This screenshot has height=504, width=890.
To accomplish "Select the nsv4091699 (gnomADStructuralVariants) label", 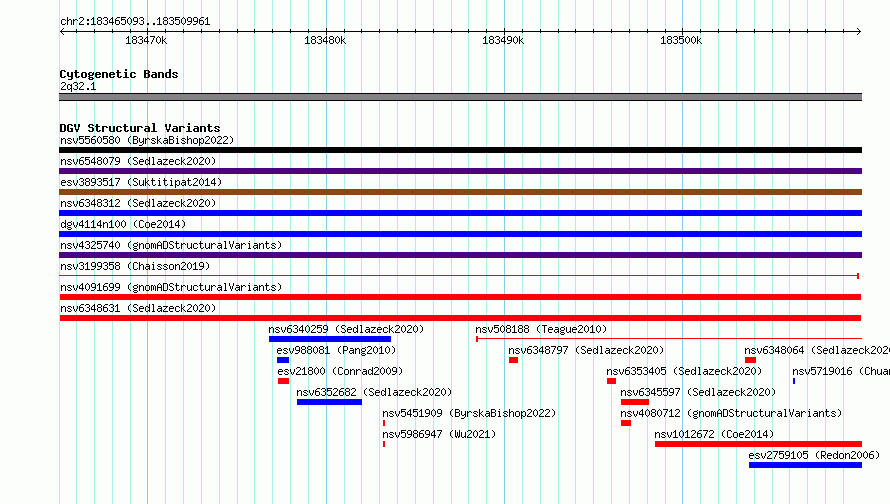I will tap(171, 287).
